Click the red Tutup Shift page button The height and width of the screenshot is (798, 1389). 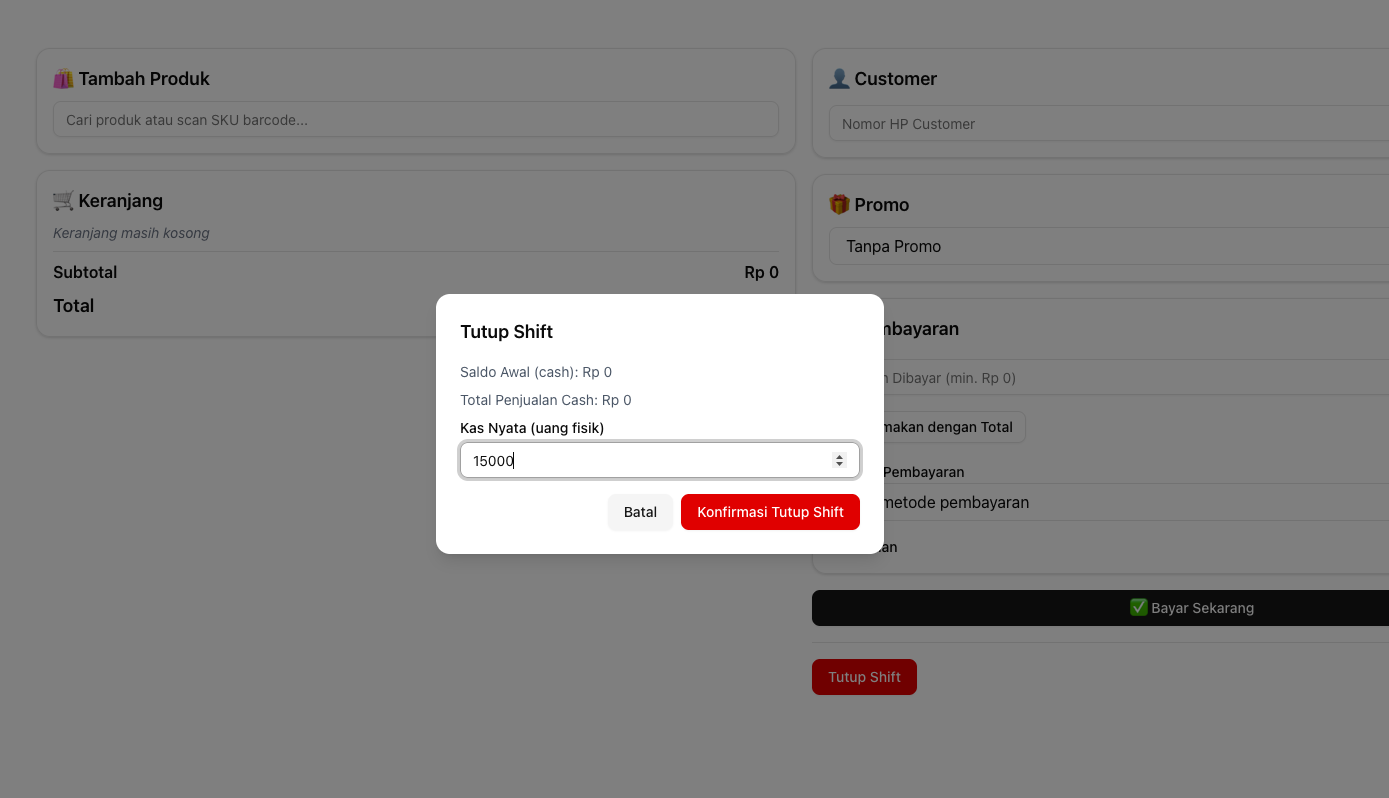864,677
